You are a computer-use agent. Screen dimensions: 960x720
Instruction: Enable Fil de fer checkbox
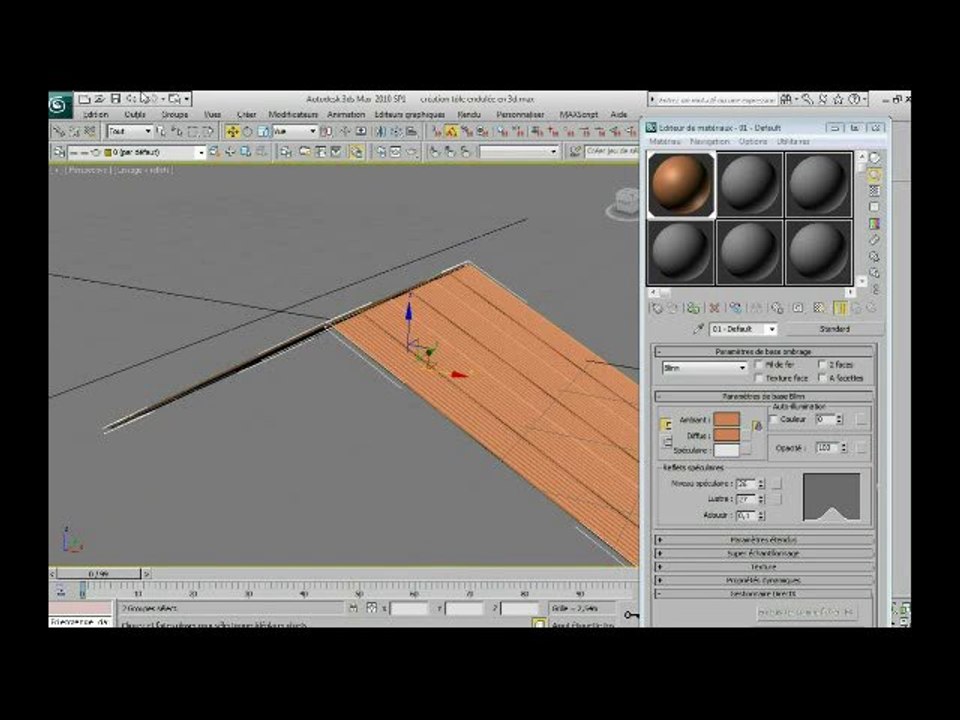[x=759, y=364]
